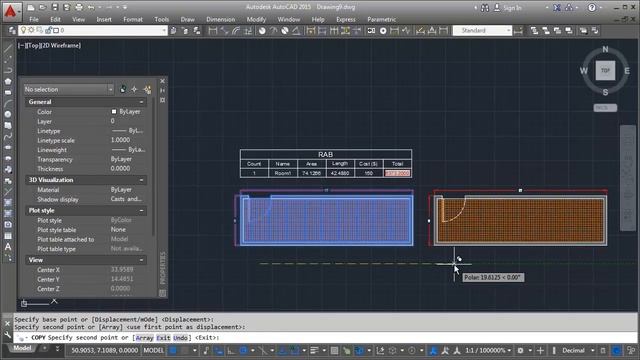Screen dimensions: 640x360
Task: Open the Parametric menu
Action: click(x=381, y=19)
